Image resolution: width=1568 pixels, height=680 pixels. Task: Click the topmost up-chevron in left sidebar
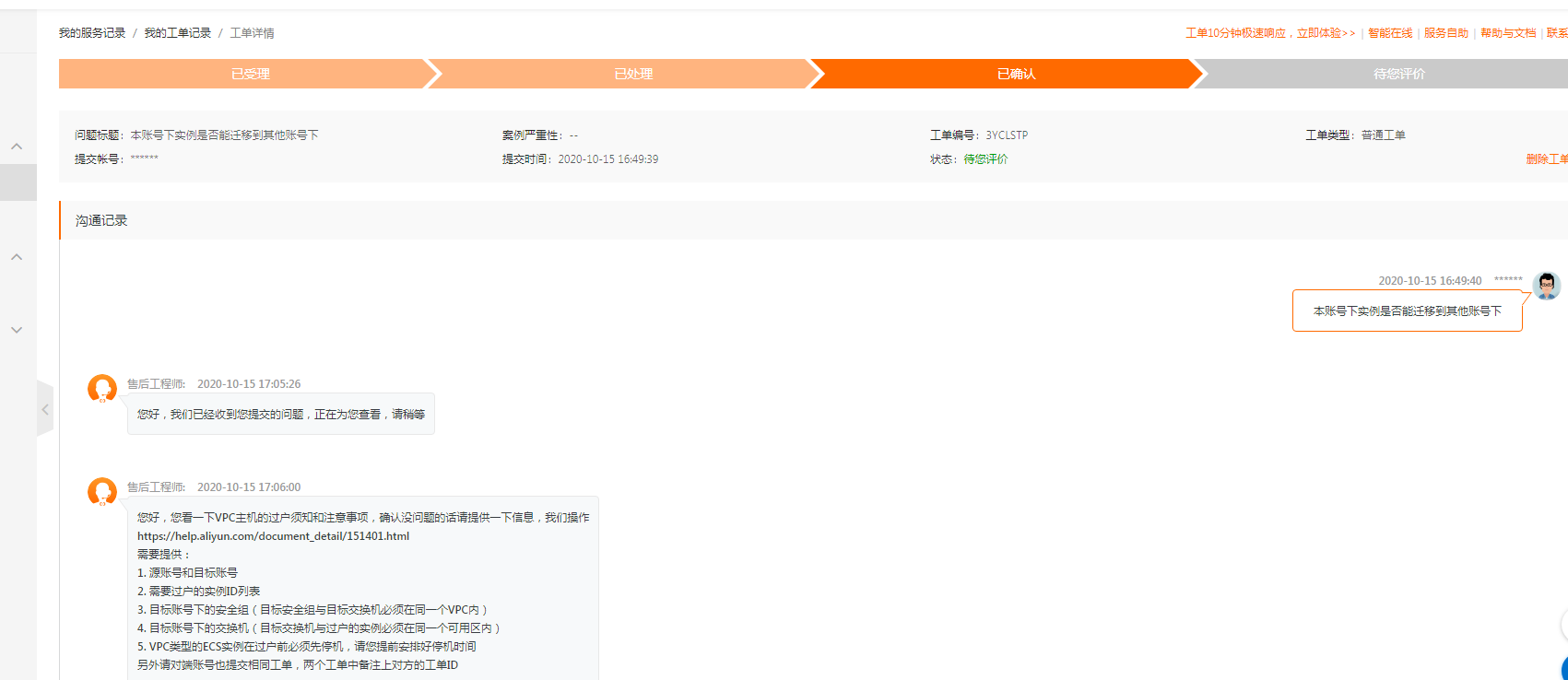(x=17, y=147)
